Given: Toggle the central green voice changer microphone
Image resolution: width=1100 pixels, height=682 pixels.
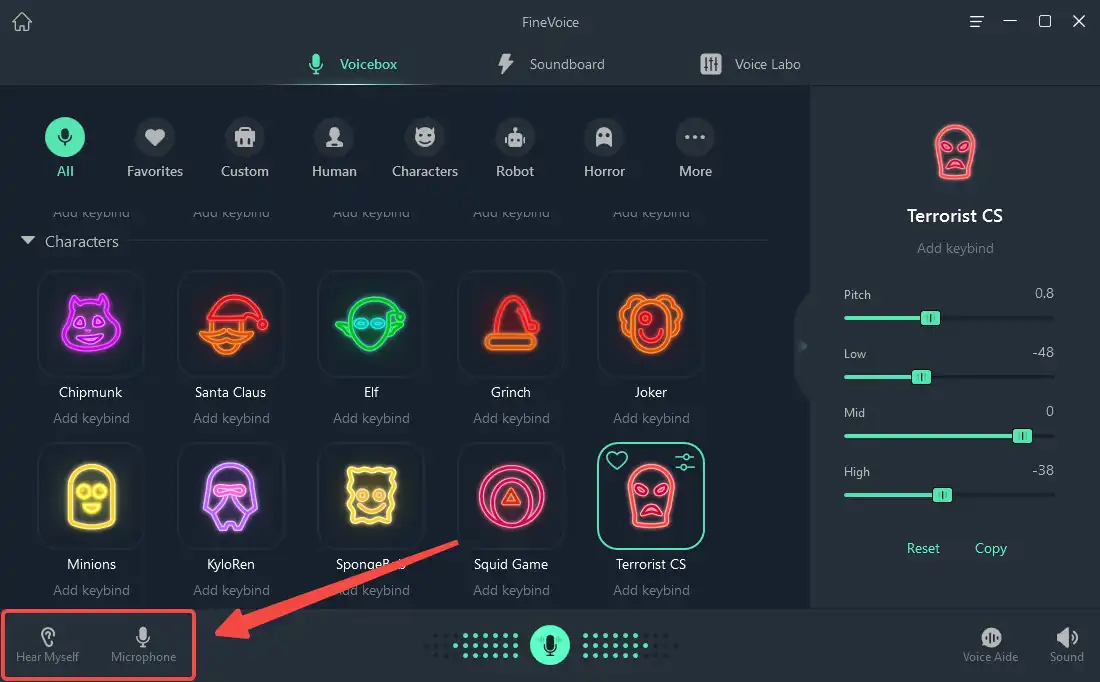Looking at the screenshot, I should (549, 645).
